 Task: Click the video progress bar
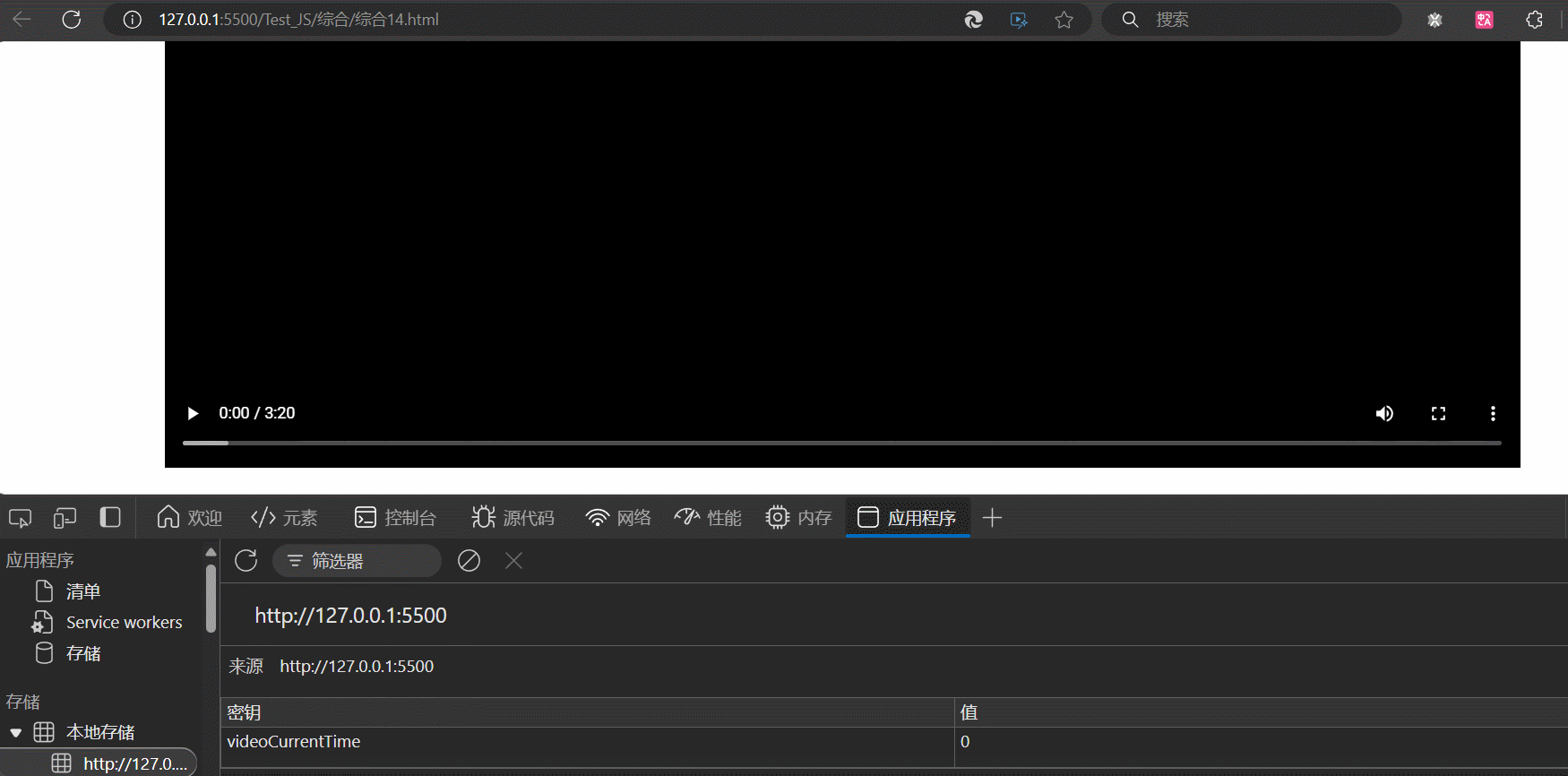[x=840, y=443]
